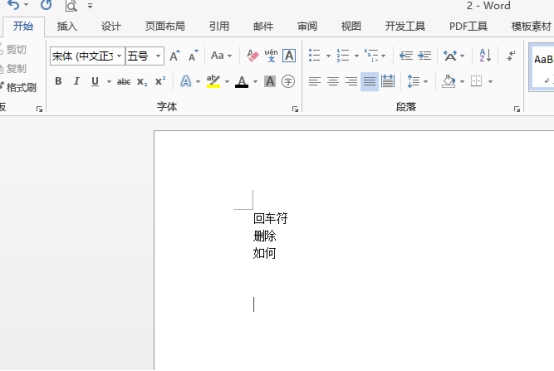This screenshot has height=371, width=554.
Task: Open Print Preview from quick access toolbar
Action: tap(71, 6)
